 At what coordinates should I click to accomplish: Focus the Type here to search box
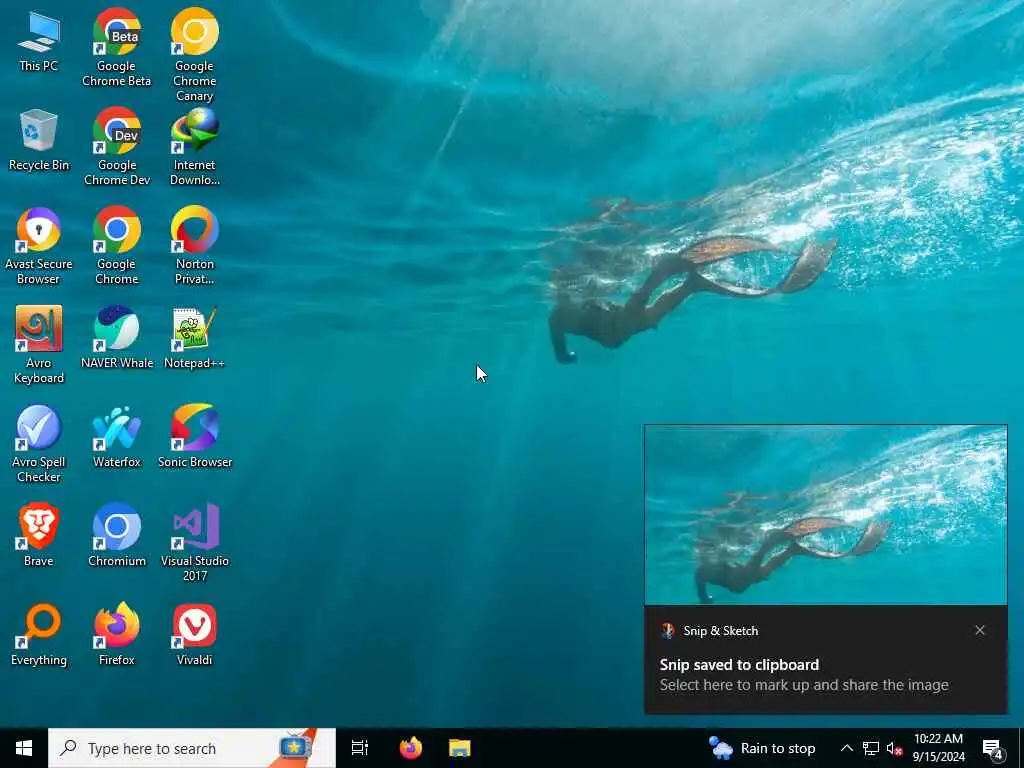[192, 748]
